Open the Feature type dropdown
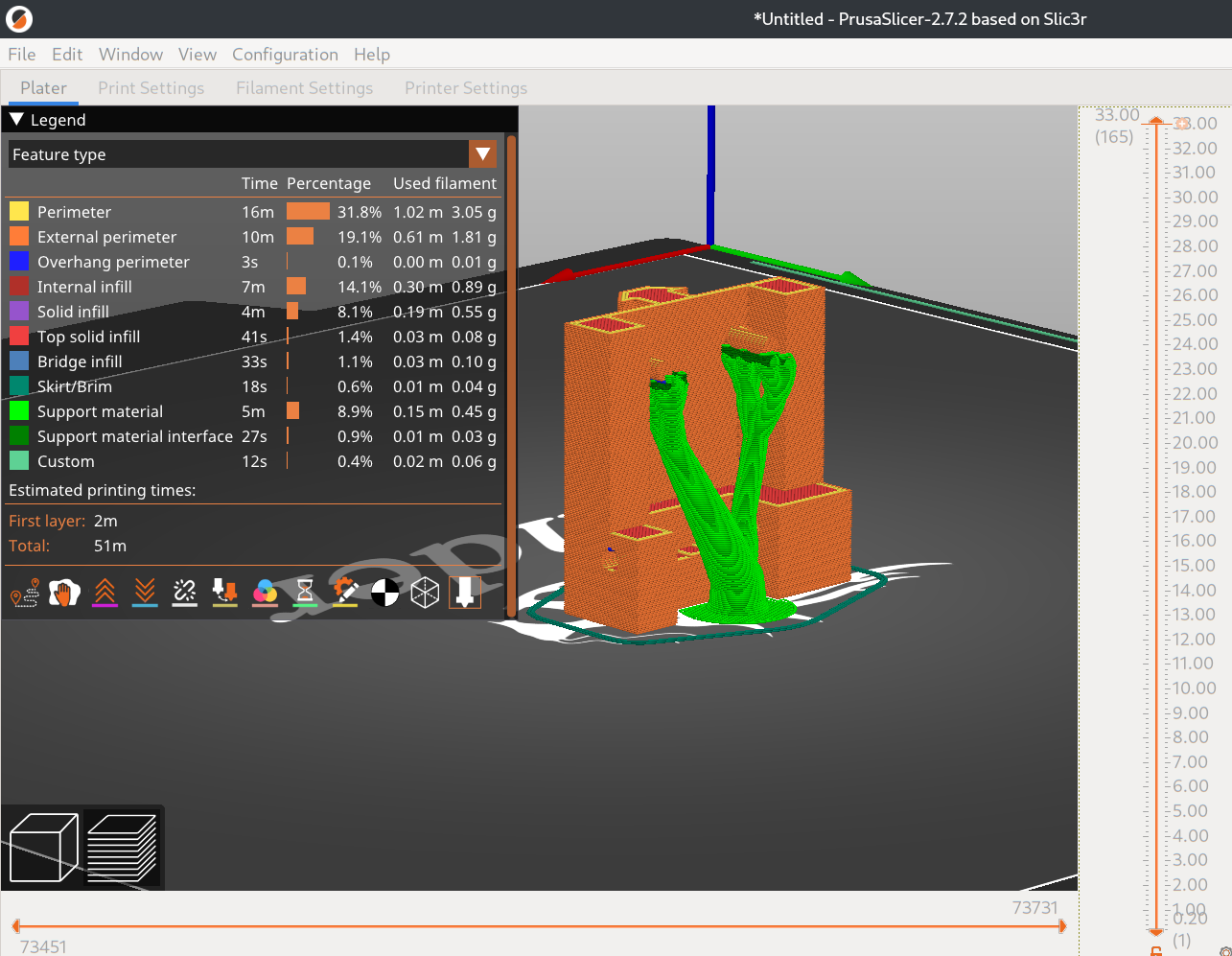Screen dimensions: 1232x956 (482, 153)
